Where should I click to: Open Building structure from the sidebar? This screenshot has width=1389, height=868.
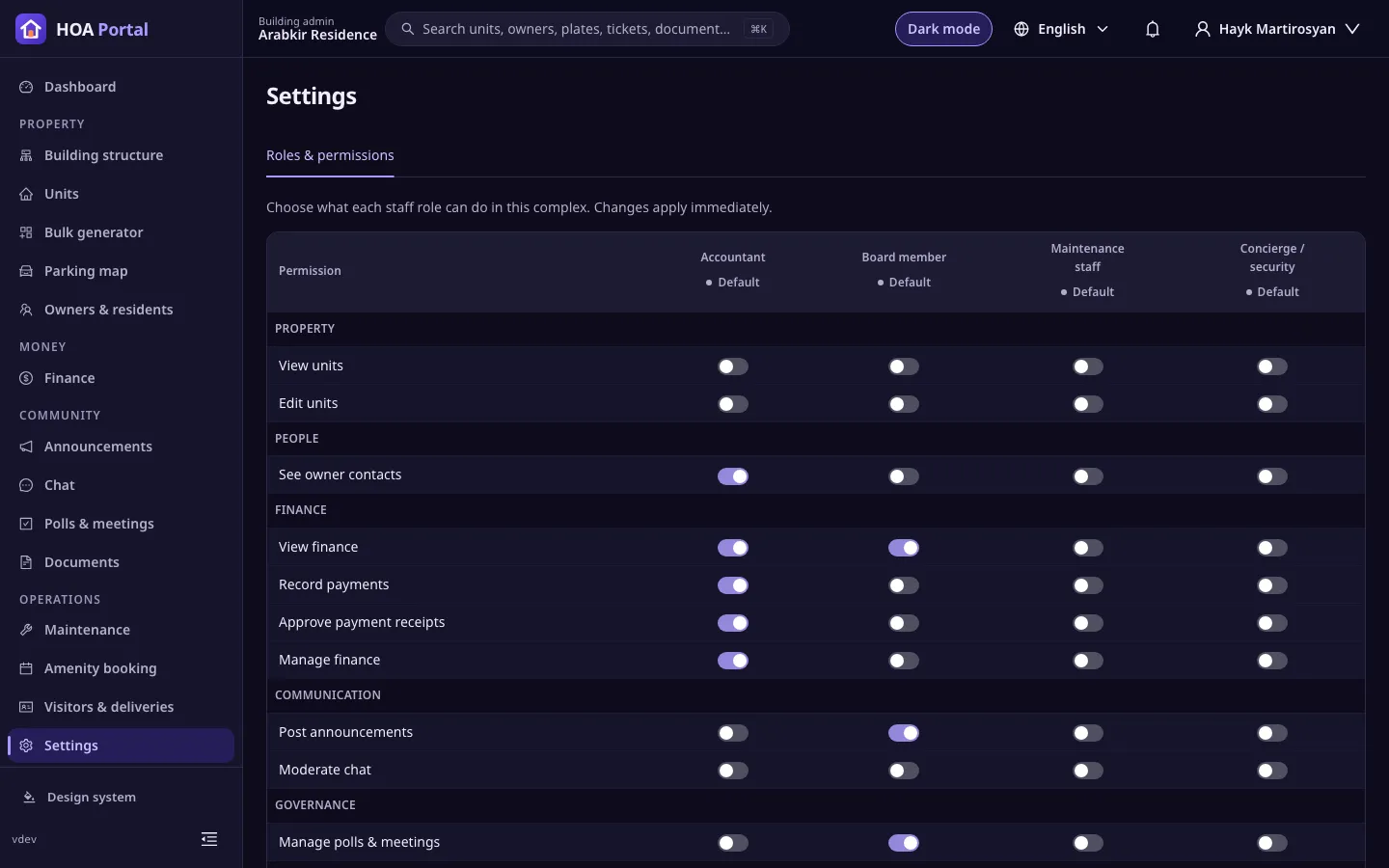click(x=121, y=155)
